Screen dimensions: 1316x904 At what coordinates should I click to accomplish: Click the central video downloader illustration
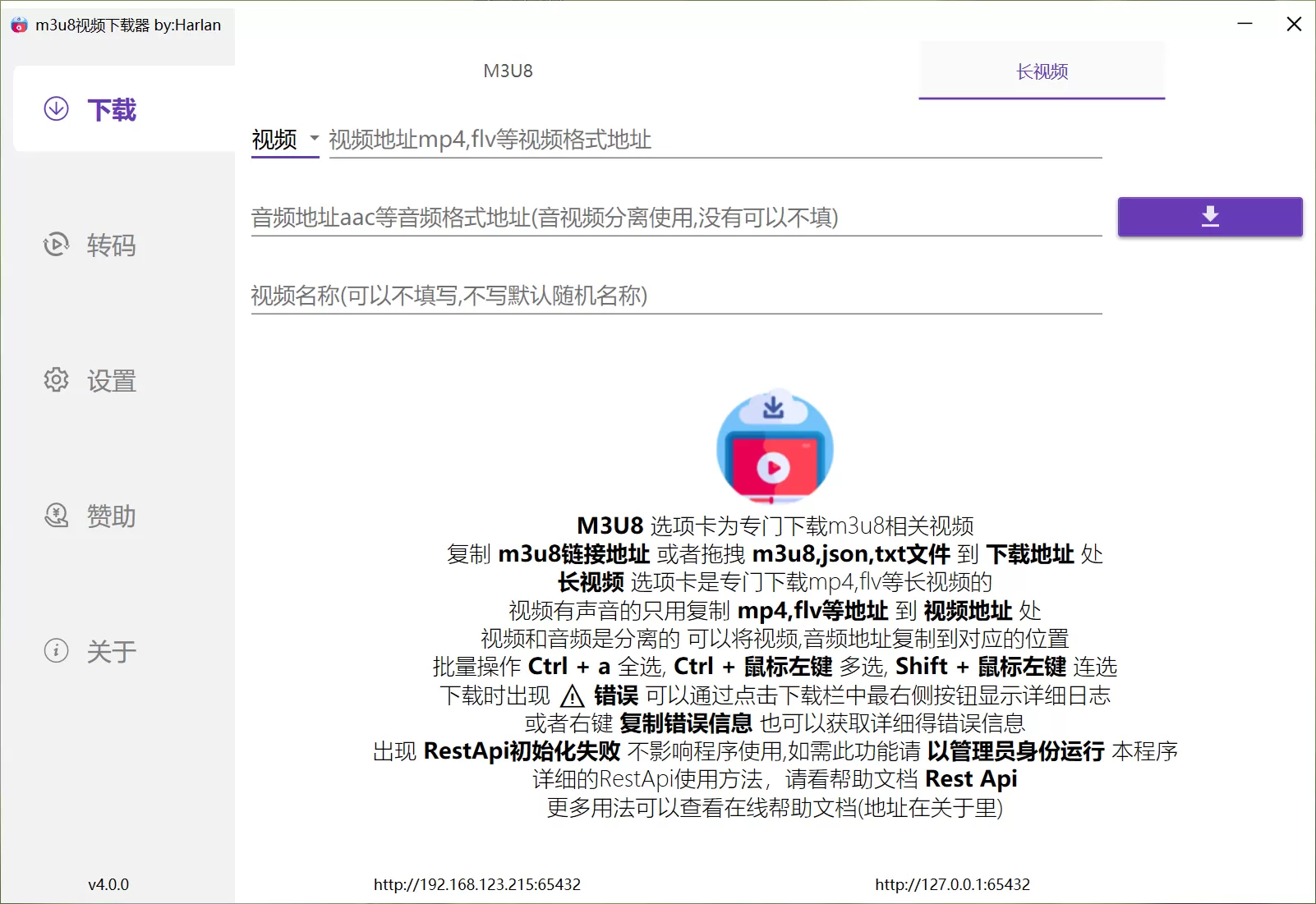[775, 447]
